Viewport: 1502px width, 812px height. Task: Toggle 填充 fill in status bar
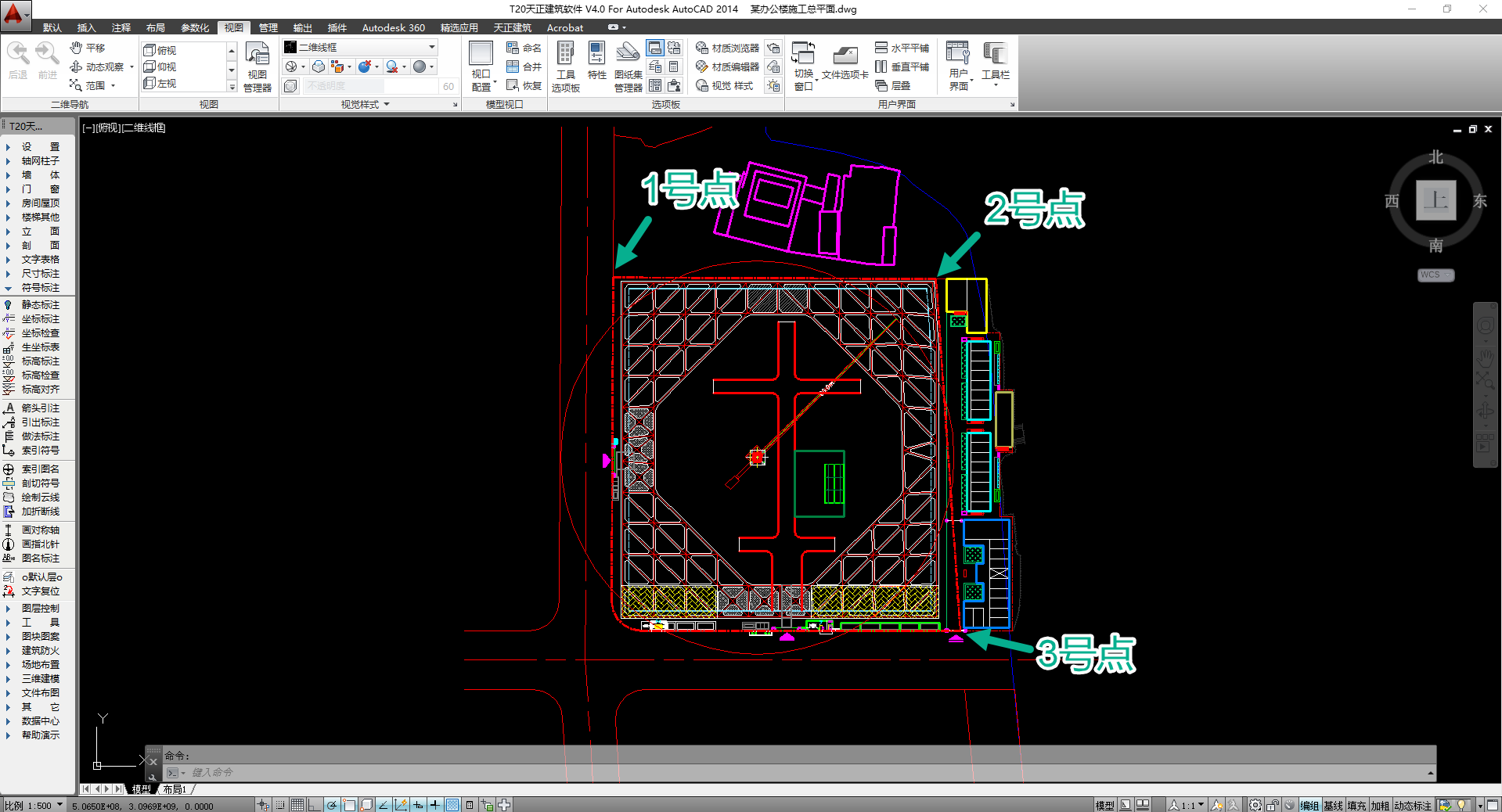click(x=1356, y=806)
